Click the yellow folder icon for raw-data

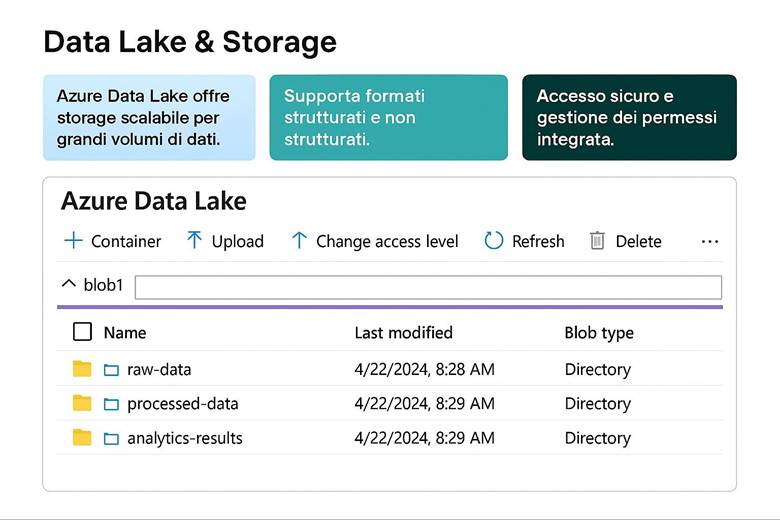tap(82, 369)
